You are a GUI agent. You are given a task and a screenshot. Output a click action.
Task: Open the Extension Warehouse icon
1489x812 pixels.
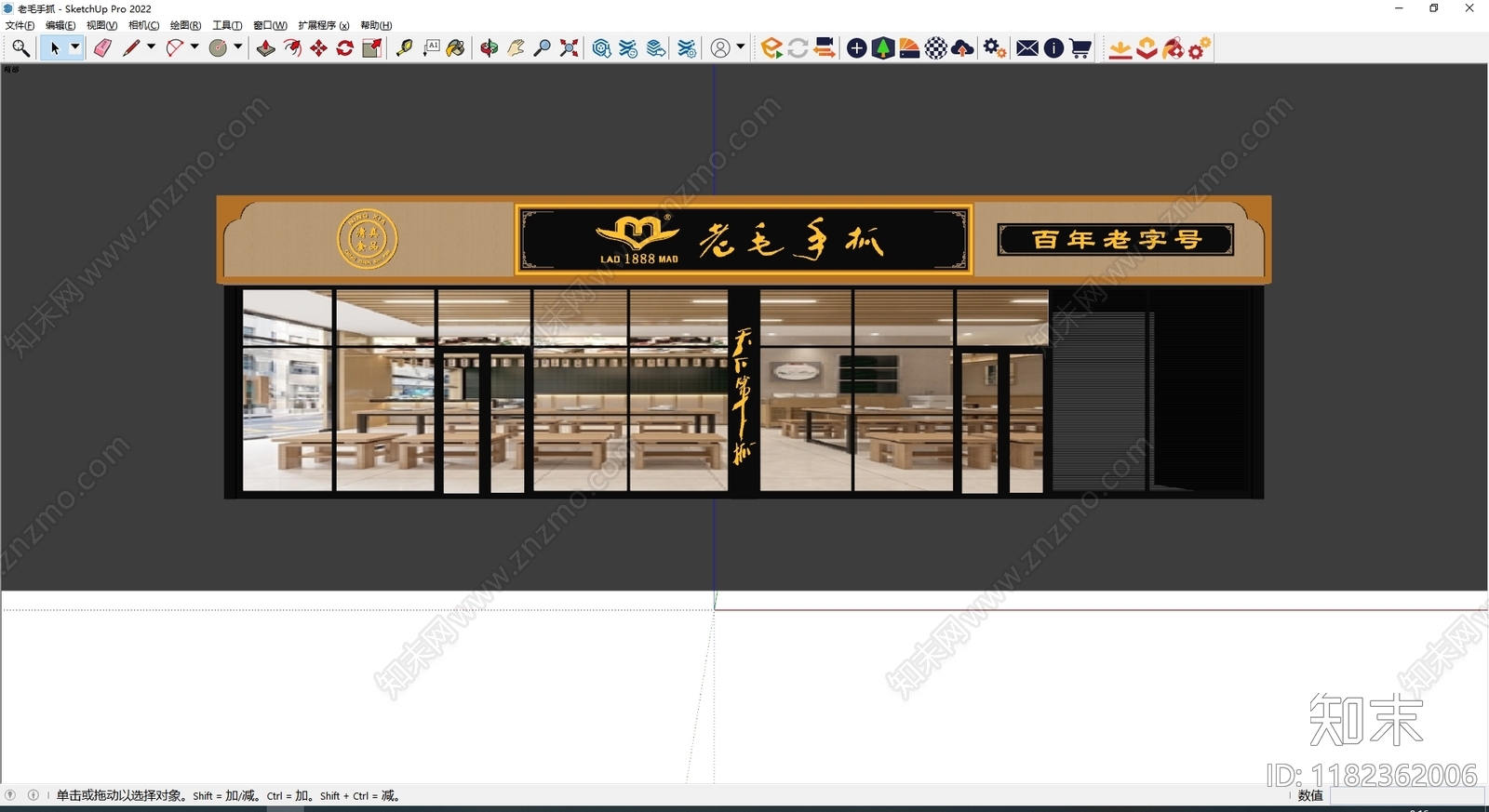[629, 48]
